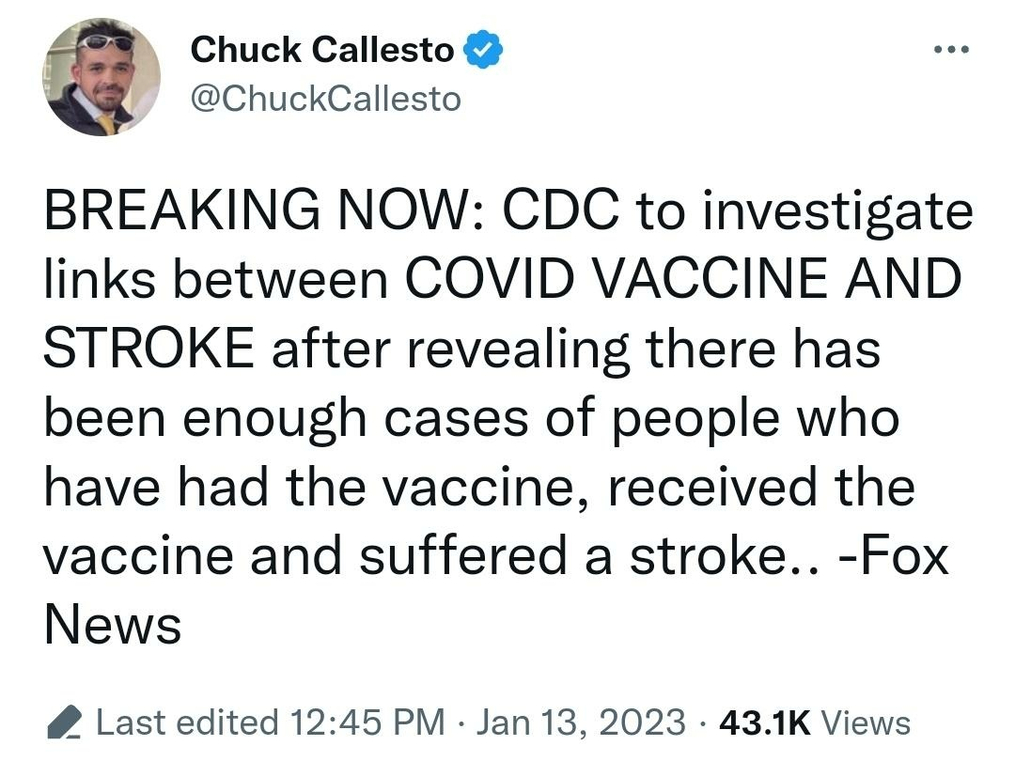This screenshot has width=1015, height=761.
Task: Click the "Last edited" label
Action: pos(187,722)
